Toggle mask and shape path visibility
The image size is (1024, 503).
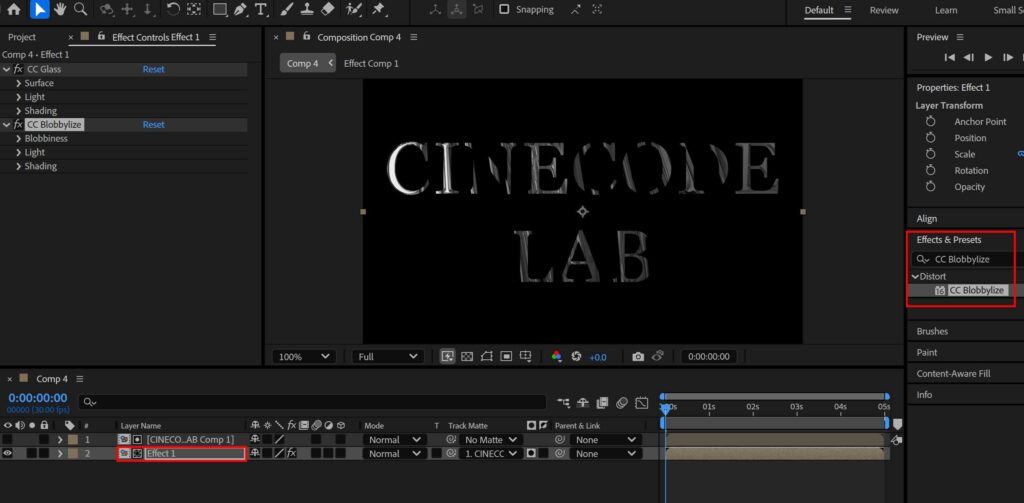click(x=487, y=357)
